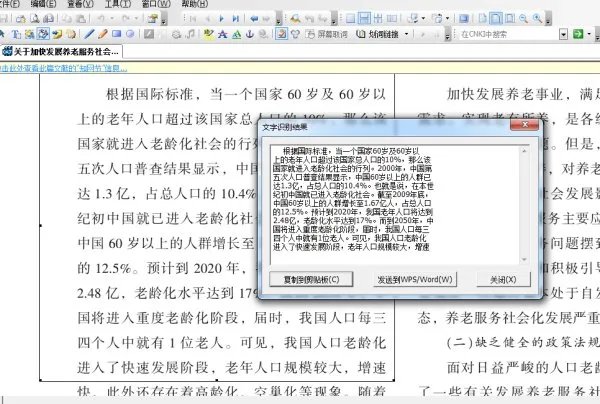Toggle continuous page layout view
The width and height of the screenshot is (600, 404).
click(364, 18)
